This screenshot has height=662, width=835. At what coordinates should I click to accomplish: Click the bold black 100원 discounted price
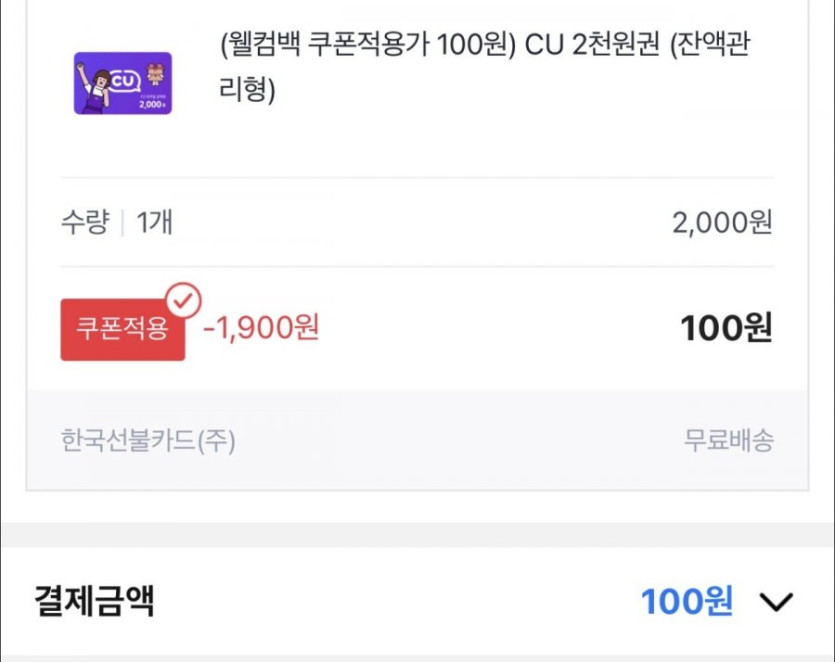click(726, 328)
